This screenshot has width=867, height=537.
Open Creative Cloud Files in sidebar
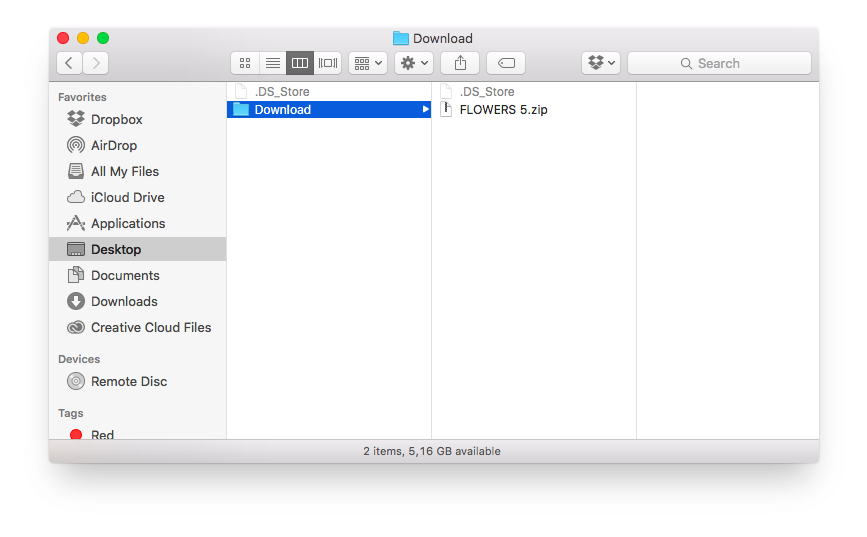150,327
